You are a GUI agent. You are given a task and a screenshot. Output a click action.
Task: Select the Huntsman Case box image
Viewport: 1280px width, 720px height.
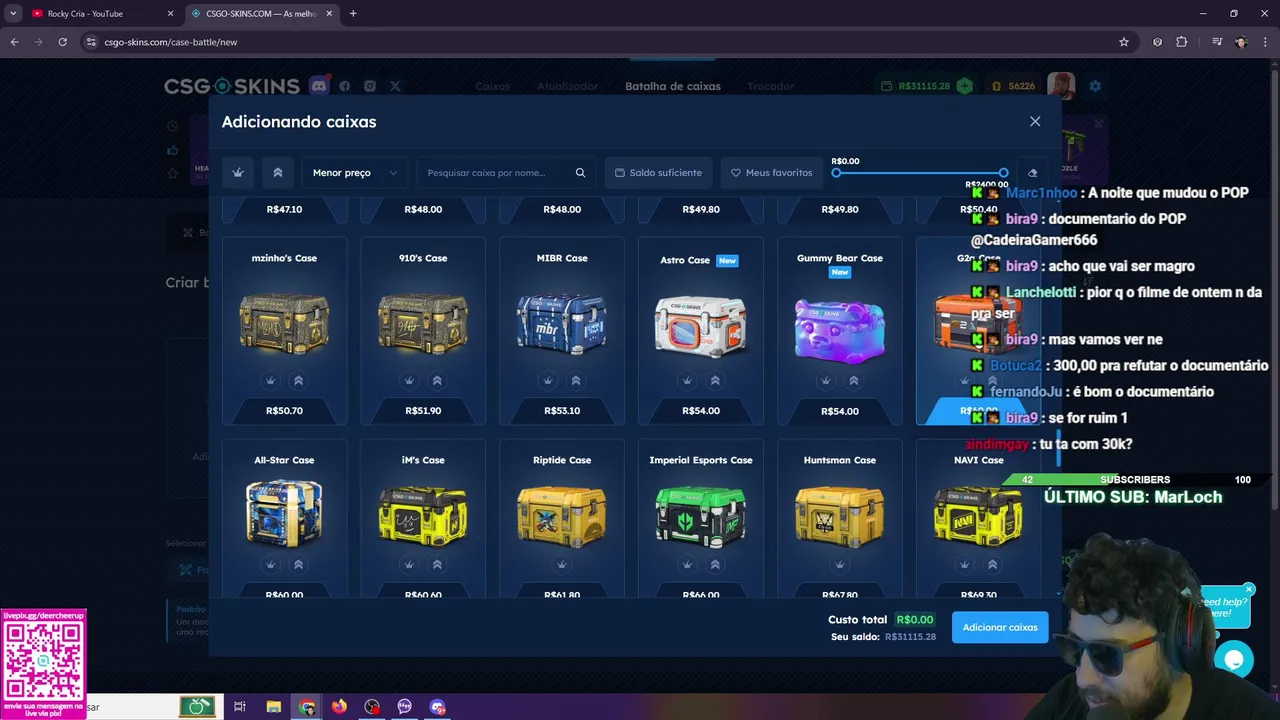coord(840,516)
